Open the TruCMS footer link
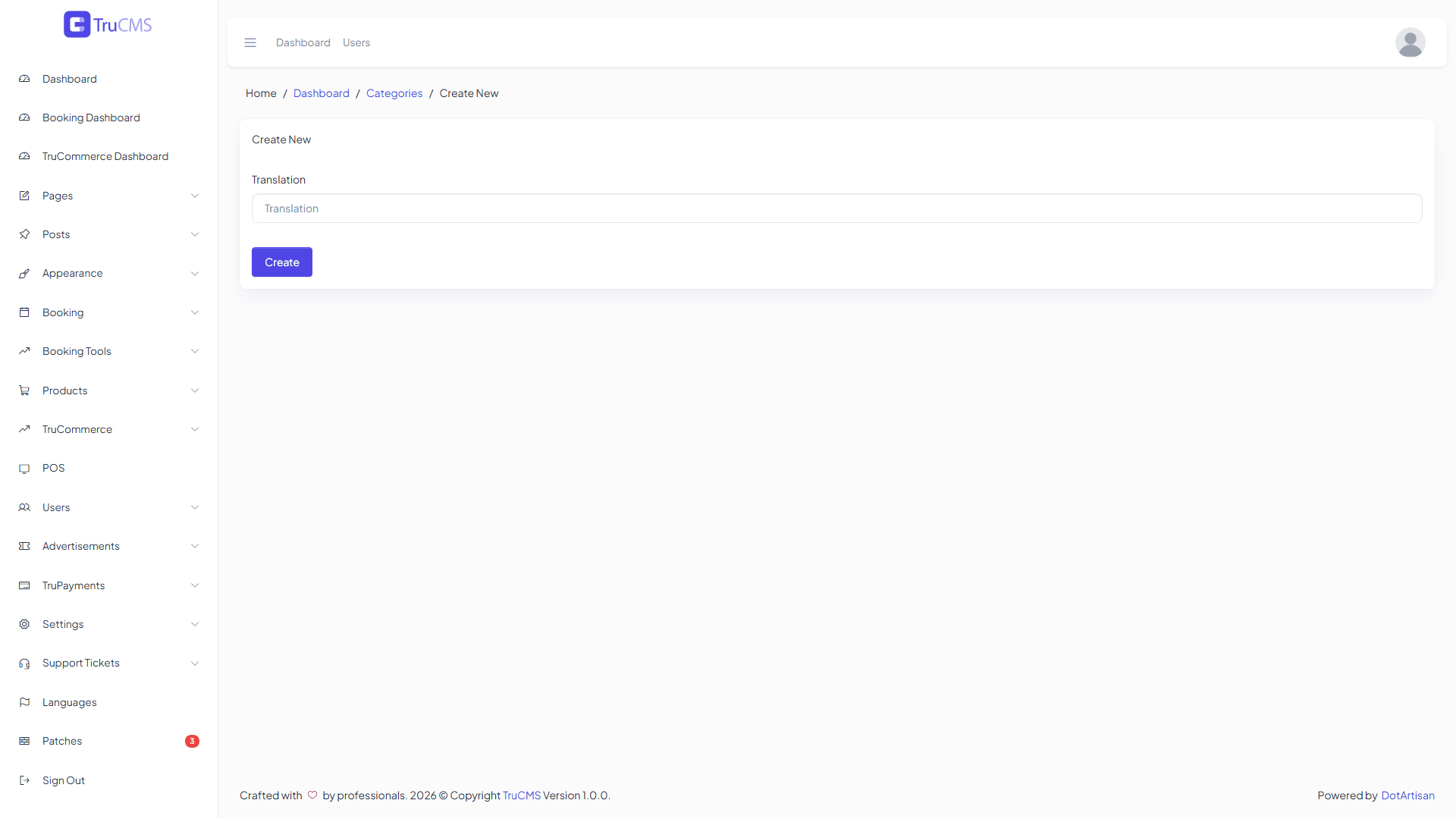Viewport: 1456px width, 819px height. [x=522, y=795]
